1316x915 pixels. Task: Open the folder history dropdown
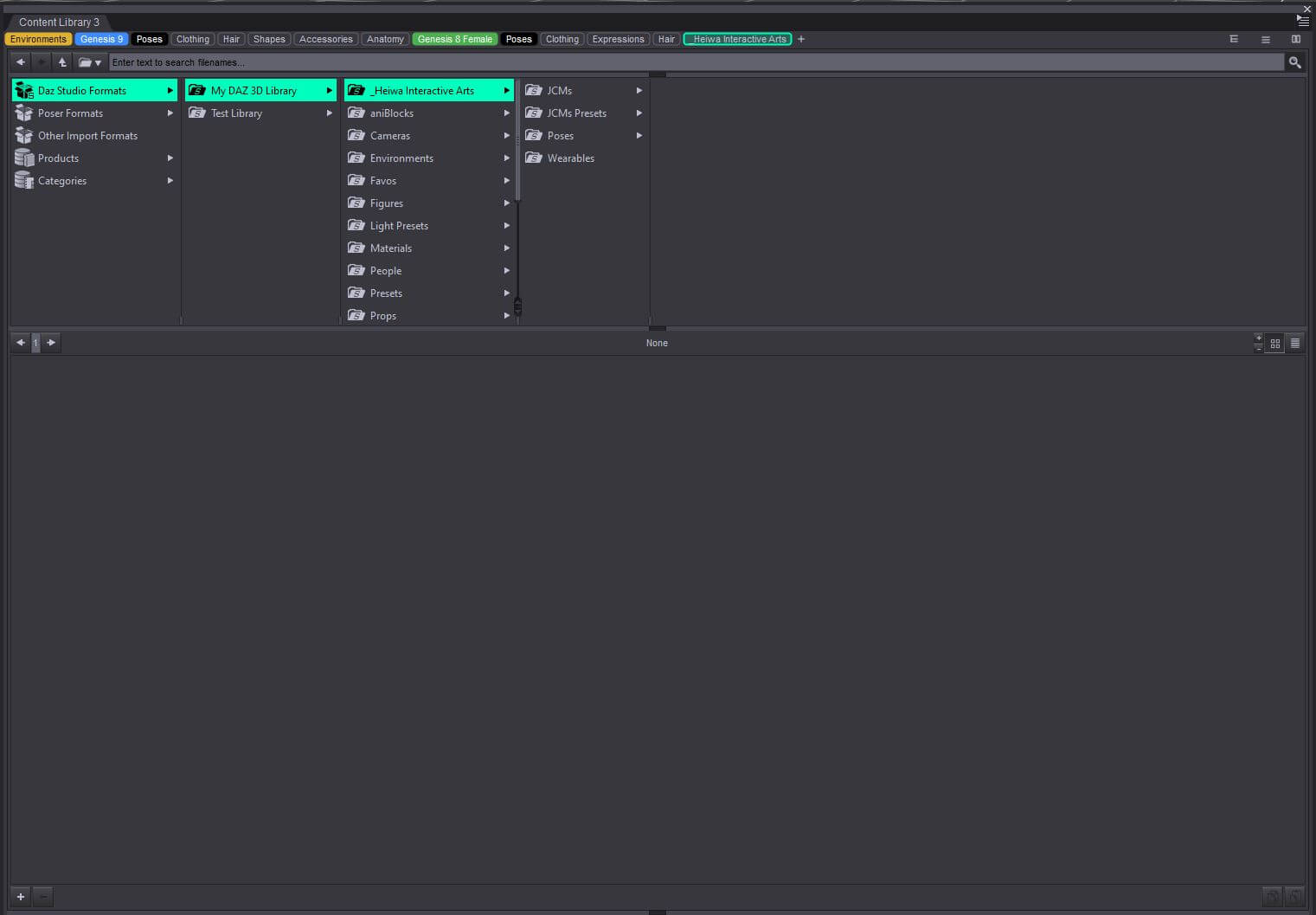[x=90, y=62]
